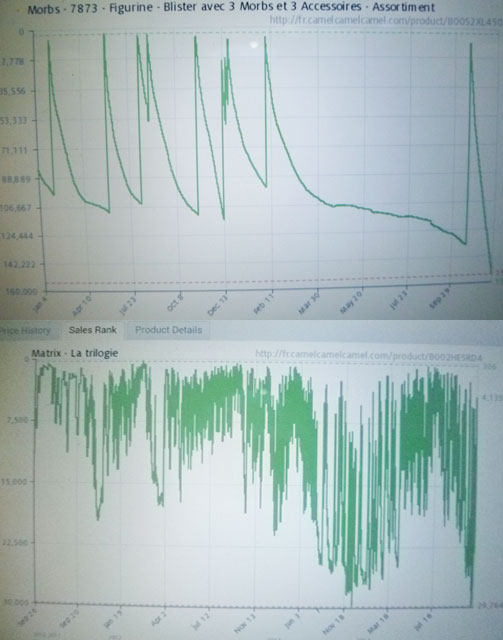Click the Morbs figurine chart title

click(231, 7)
